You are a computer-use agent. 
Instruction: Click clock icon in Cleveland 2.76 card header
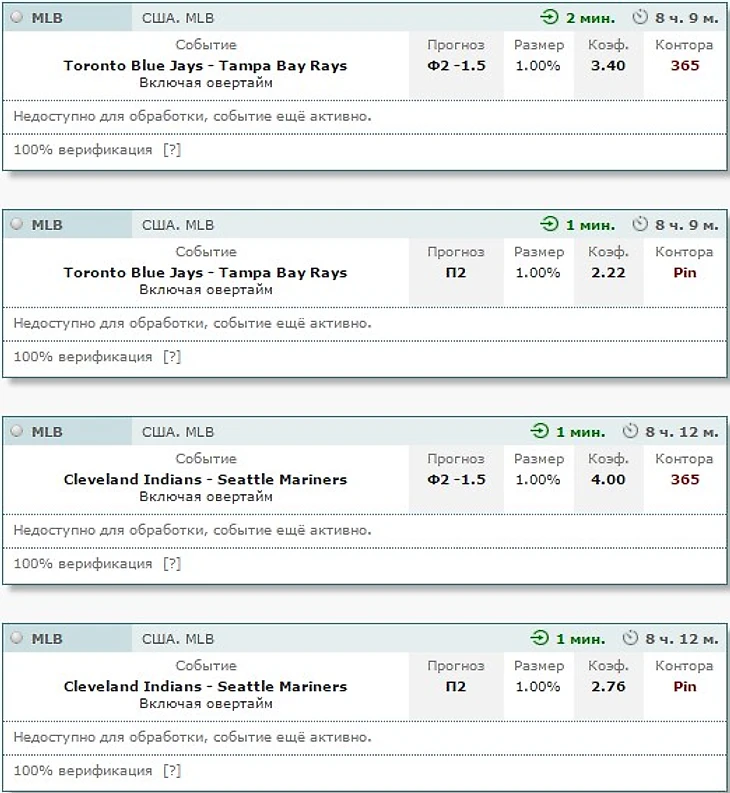pos(630,638)
